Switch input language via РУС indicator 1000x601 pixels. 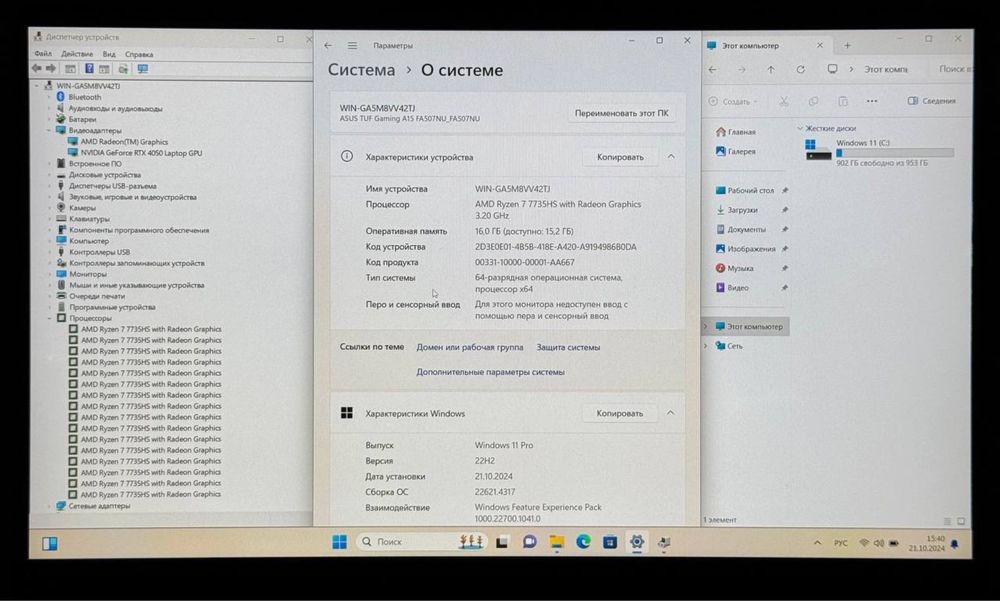pyautogui.click(x=841, y=544)
